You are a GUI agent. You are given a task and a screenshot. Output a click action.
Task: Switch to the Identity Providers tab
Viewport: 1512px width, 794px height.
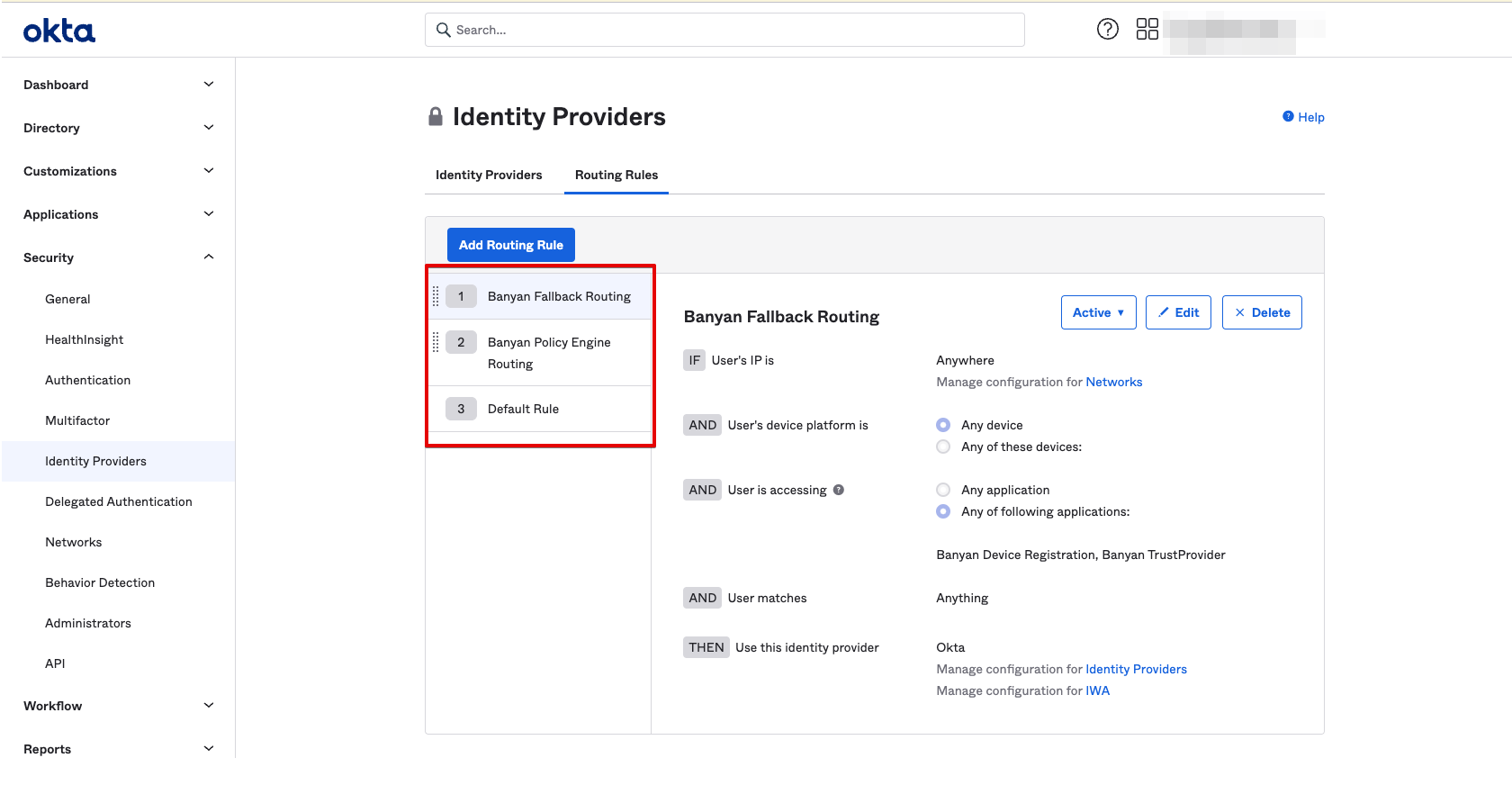coord(489,175)
